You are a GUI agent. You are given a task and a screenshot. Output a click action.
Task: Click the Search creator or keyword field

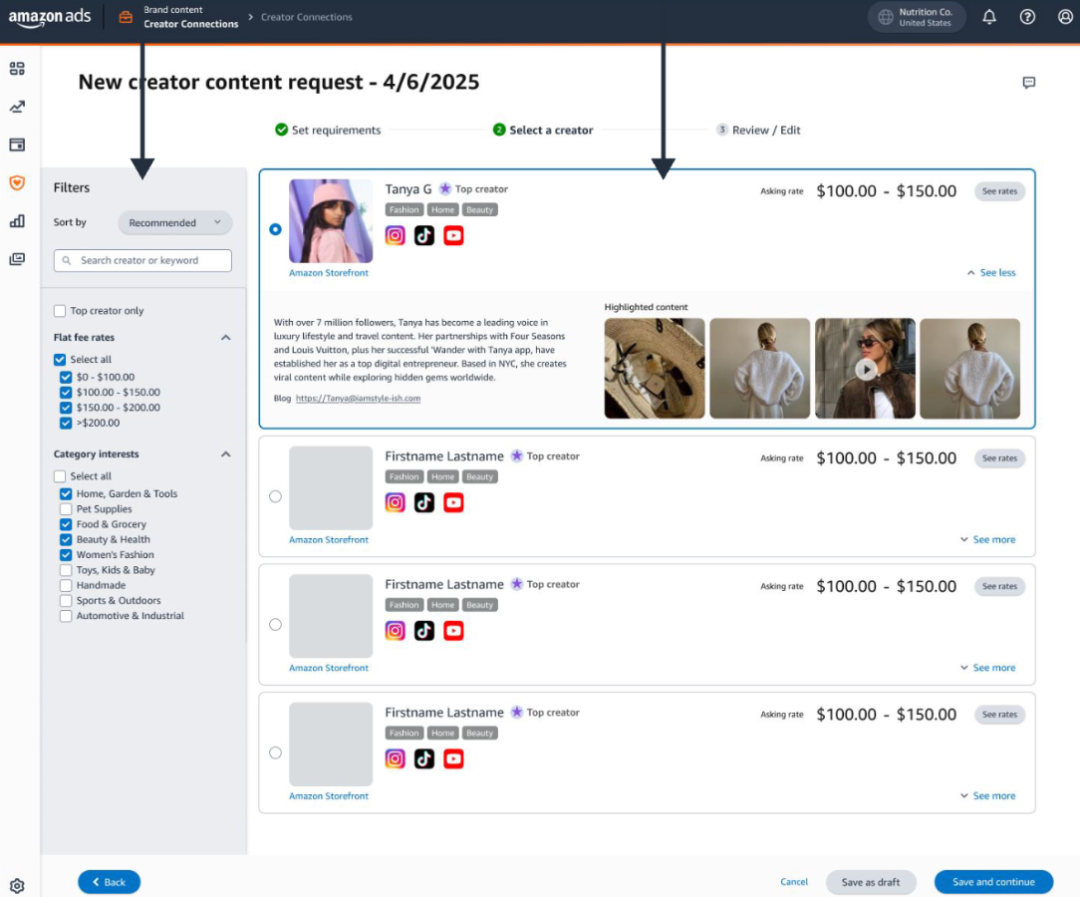143,260
